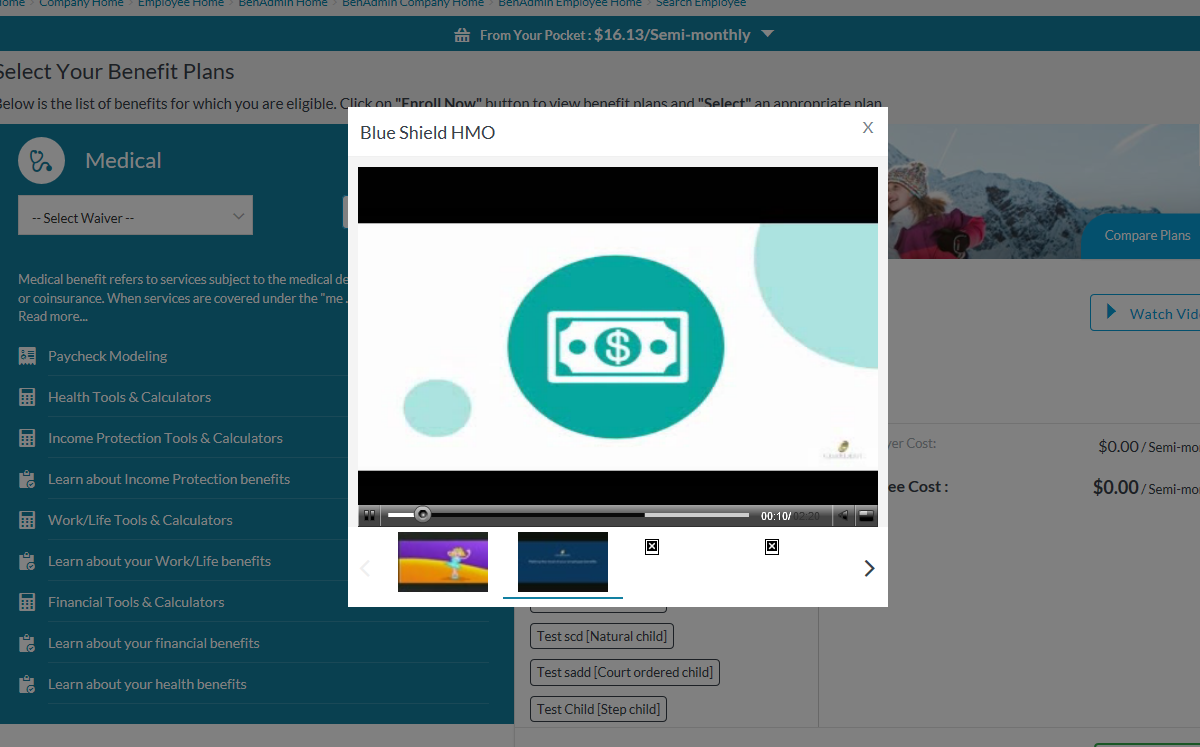The height and width of the screenshot is (747, 1200).
Task: Click the Medical stethoscope icon
Action: pos(41,160)
